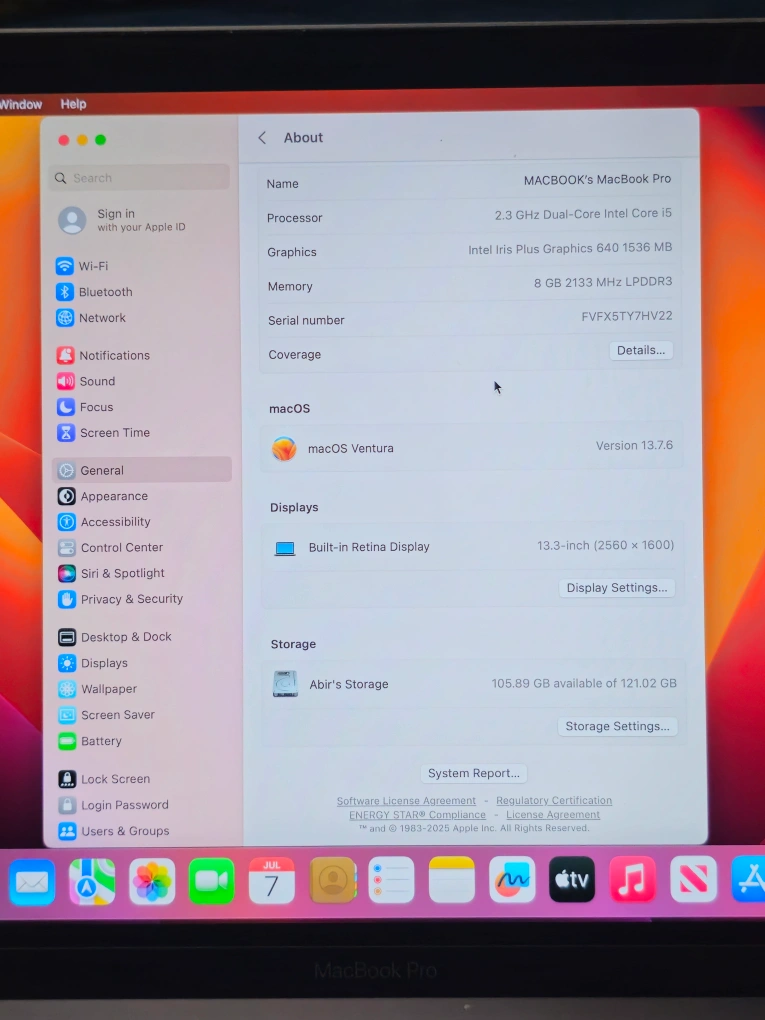Viewport: 765px width, 1020px height.
Task: Launch Mail from the Dock
Action: pyautogui.click(x=32, y=882)
